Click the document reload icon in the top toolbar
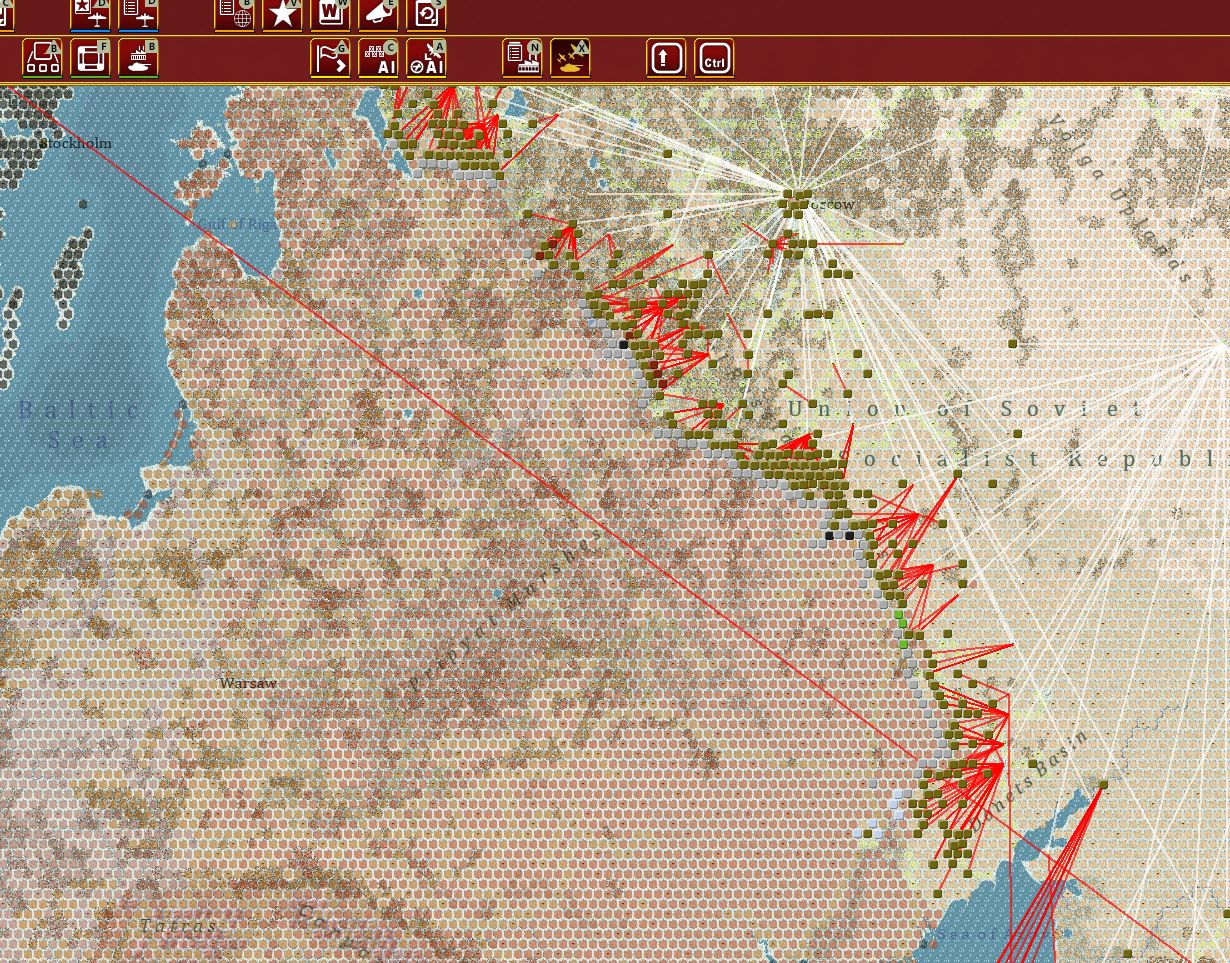This screenshot has width=1230, height=963. [426, 14]
